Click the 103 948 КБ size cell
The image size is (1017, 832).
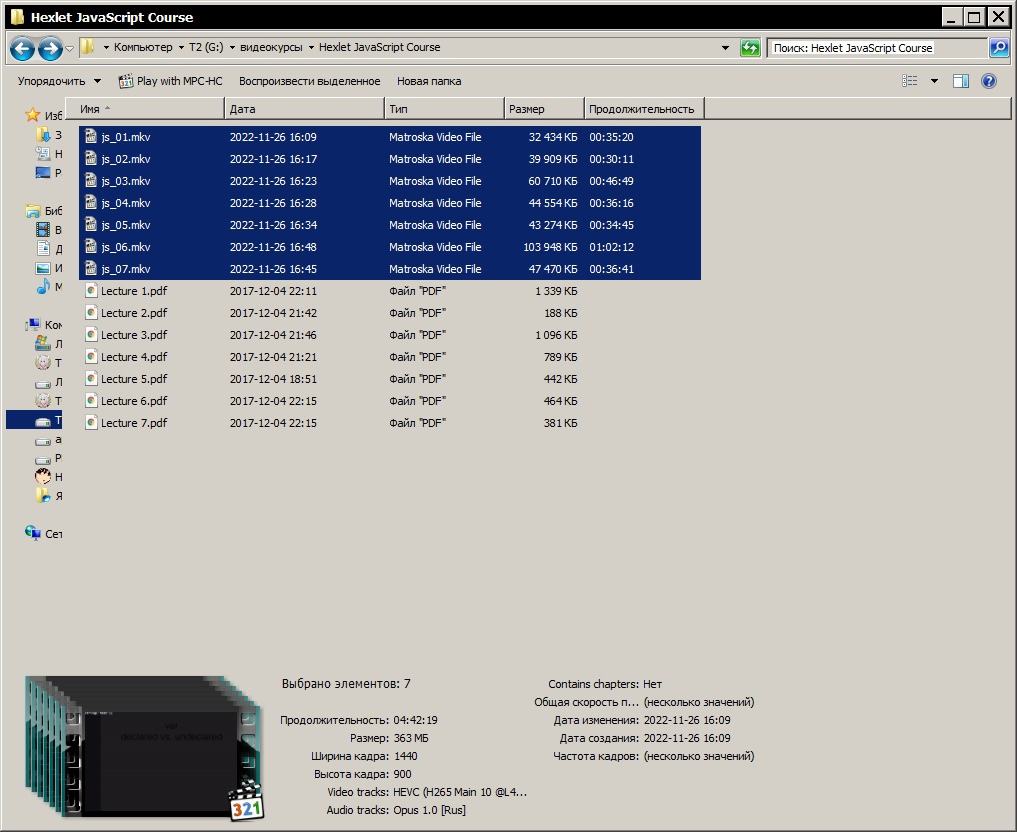(x=550, y=247)
